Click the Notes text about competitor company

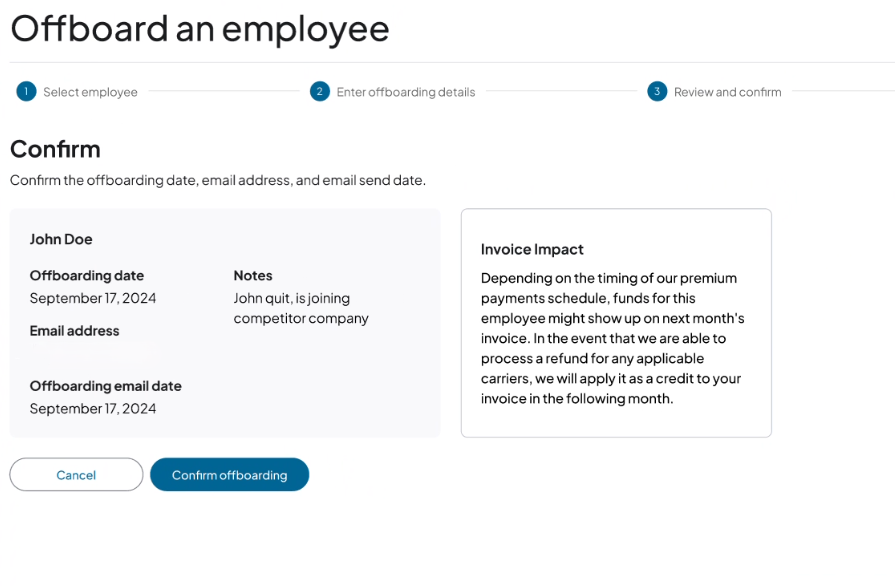(x=300, y=308)
